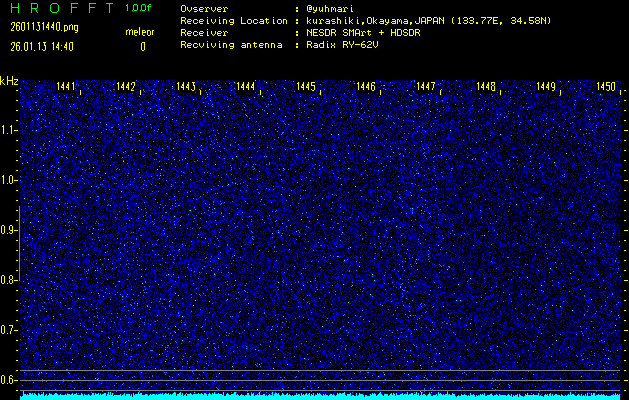
Task: Select the 1.0 kHz frequency label
Action: point(9,180)
